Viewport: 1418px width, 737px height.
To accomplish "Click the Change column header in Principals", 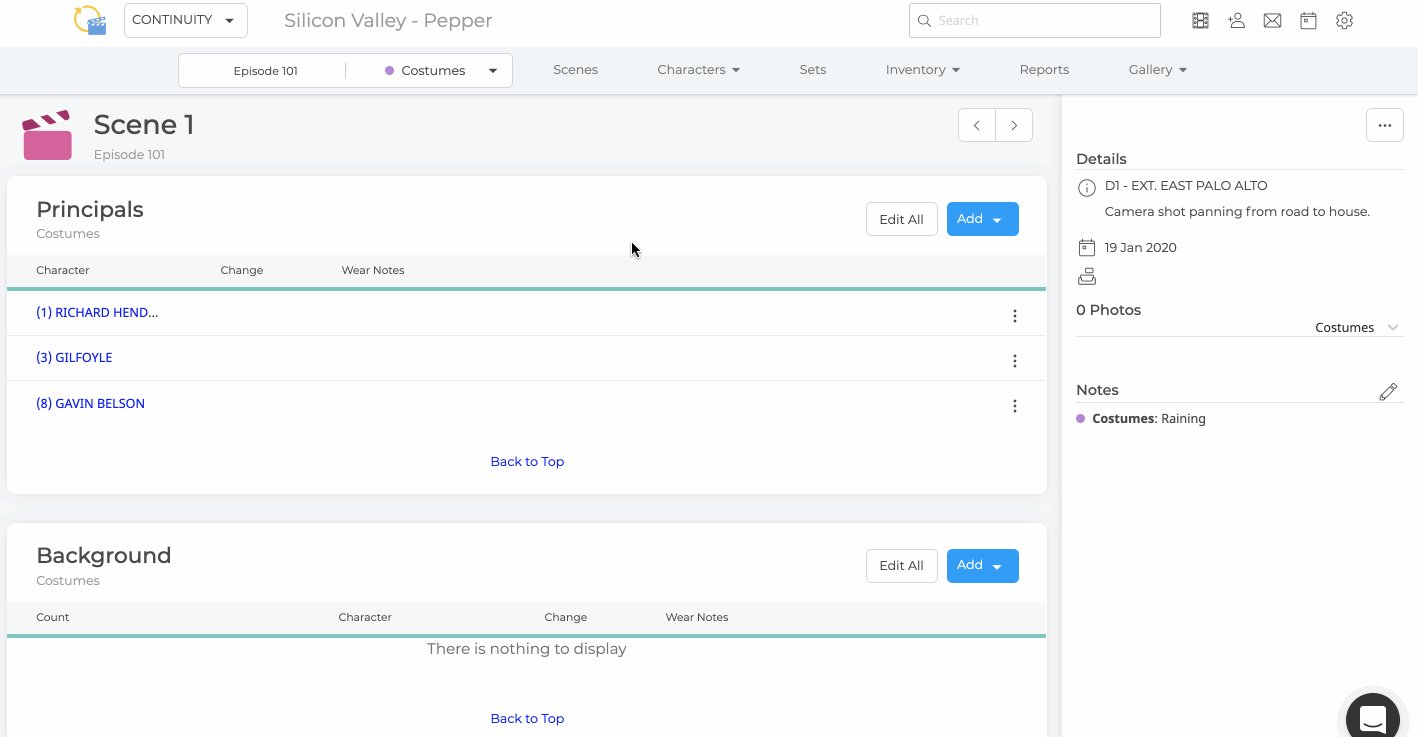I will 242,271.
